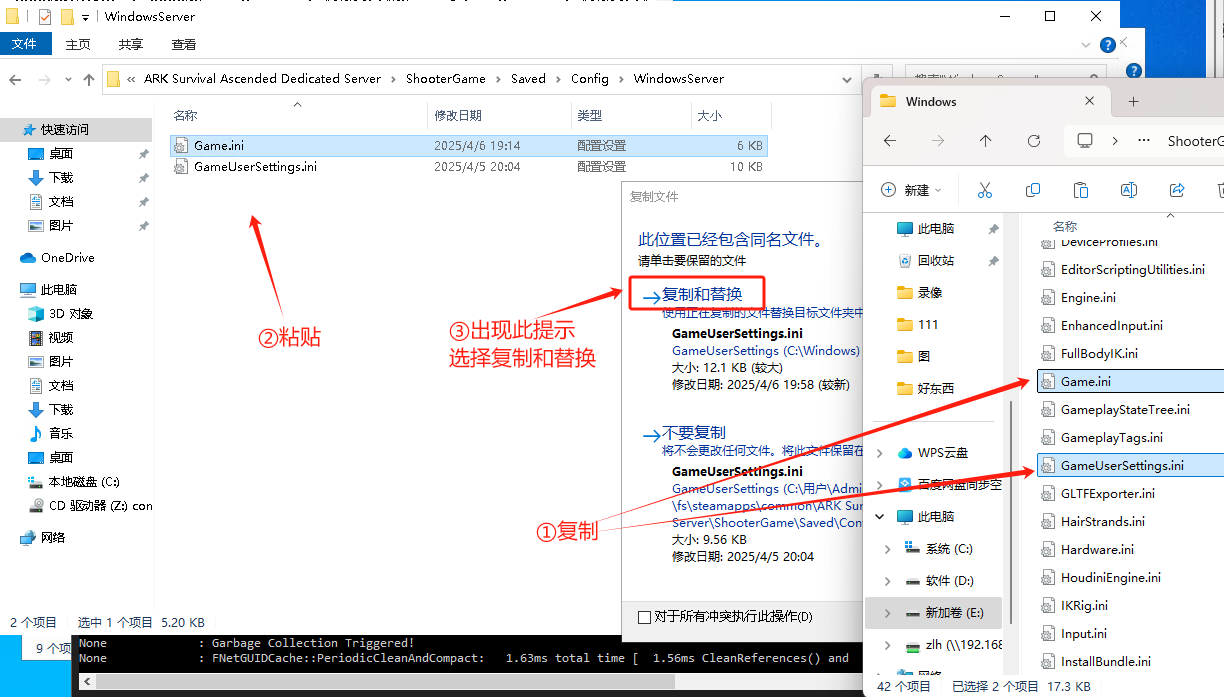Open 视频 folder in WindowsServer sidebar
Image resolution: width=1224 pixels, height=697 pixels.
(60, 338)
